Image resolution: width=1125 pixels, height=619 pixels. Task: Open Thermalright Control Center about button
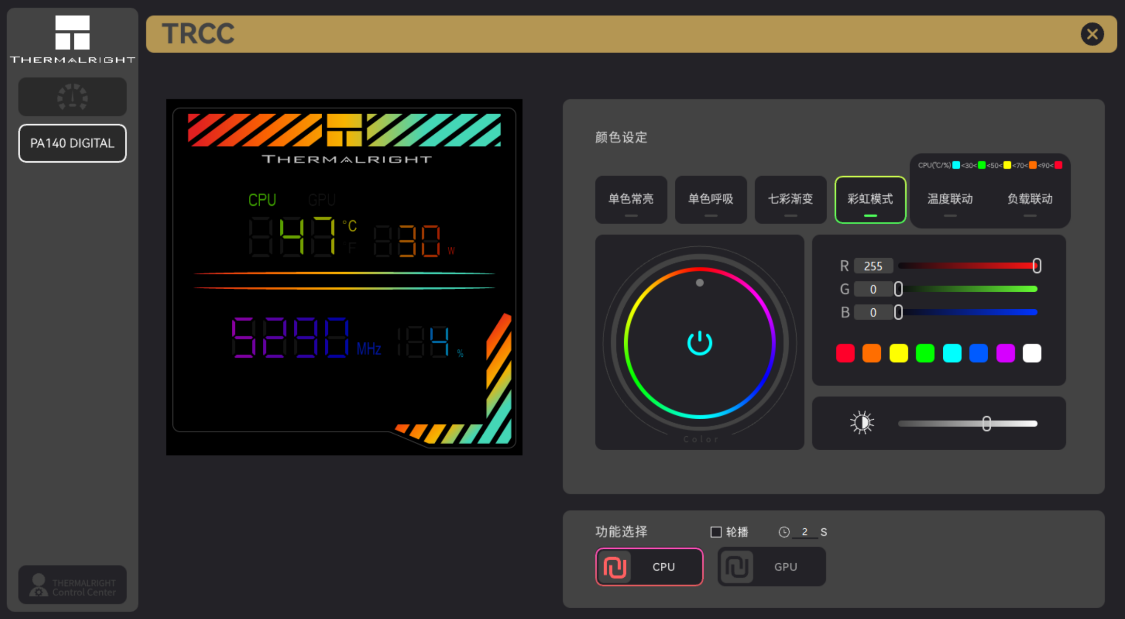point(72,585)
